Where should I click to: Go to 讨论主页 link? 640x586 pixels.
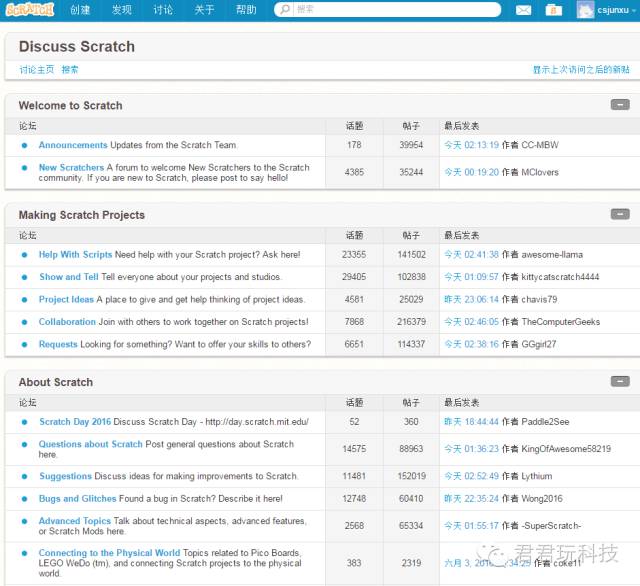click(x=37, y=69)
